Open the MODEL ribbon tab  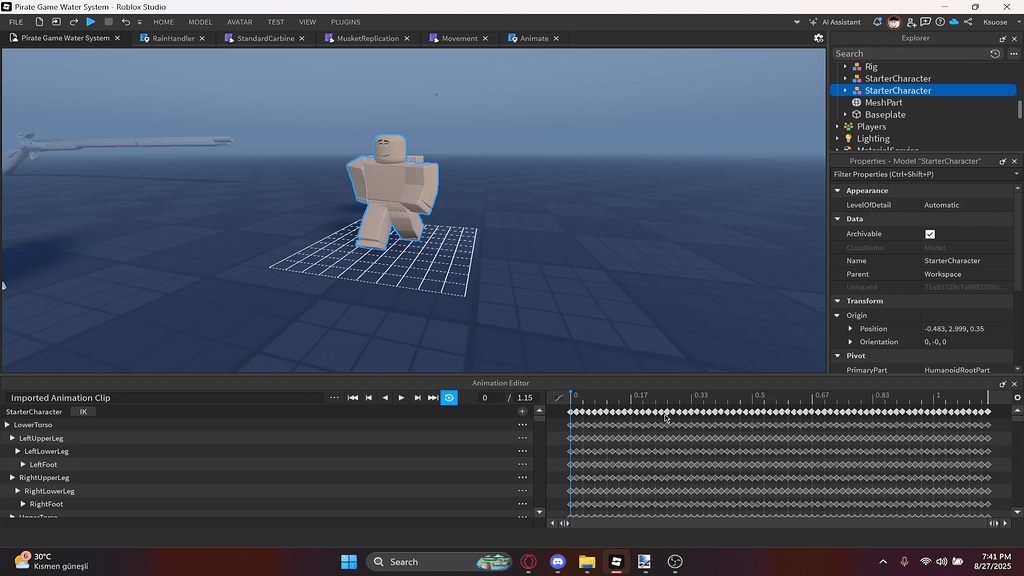200,22
